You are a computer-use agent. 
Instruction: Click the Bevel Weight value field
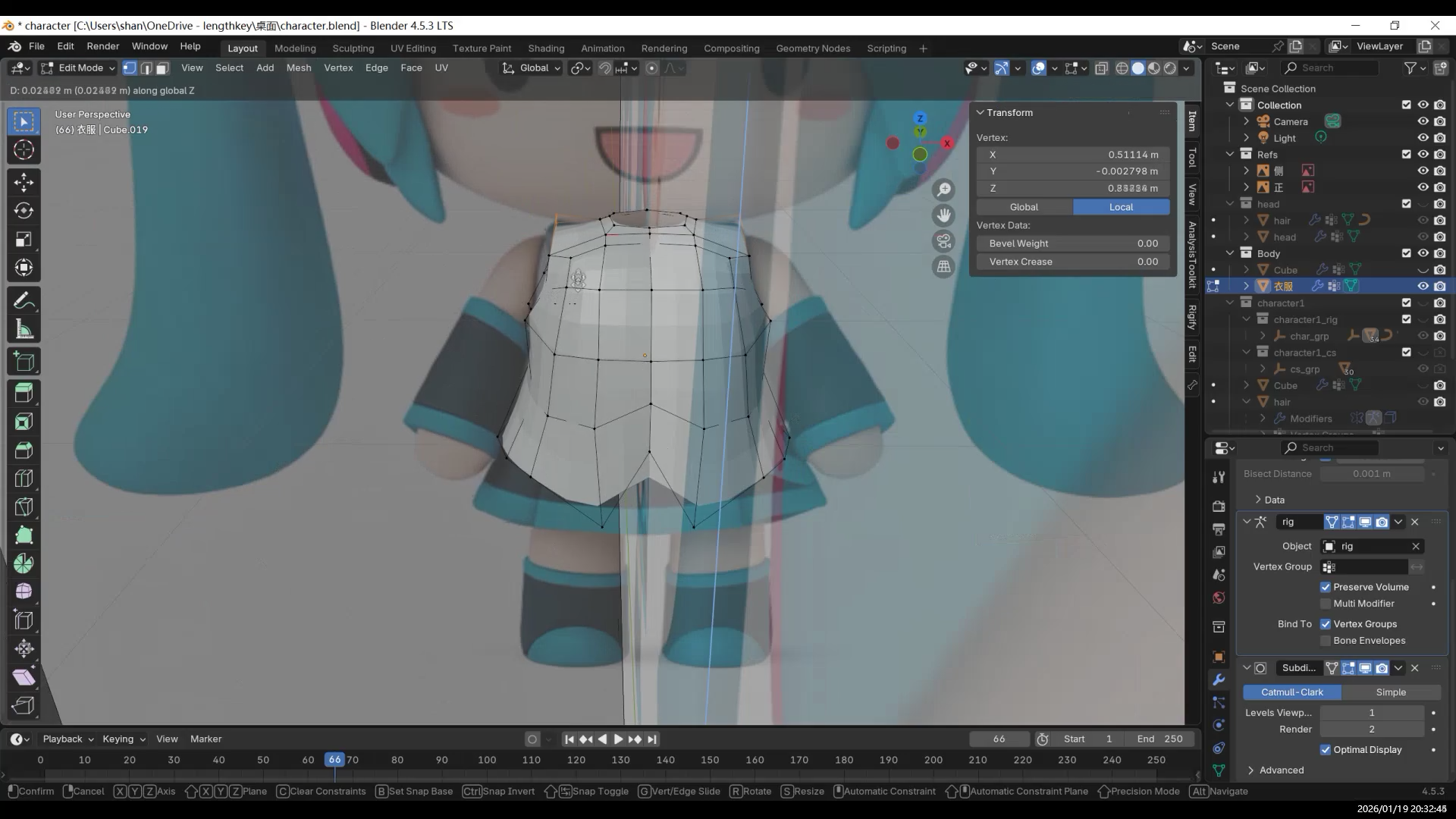click(x=1072, y=243)
